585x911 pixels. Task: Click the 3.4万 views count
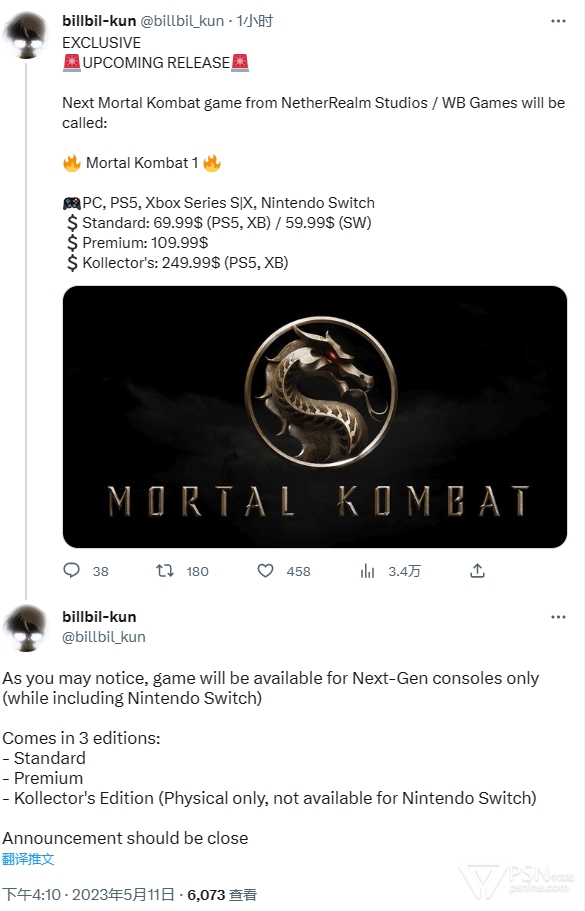coord(404,571)
